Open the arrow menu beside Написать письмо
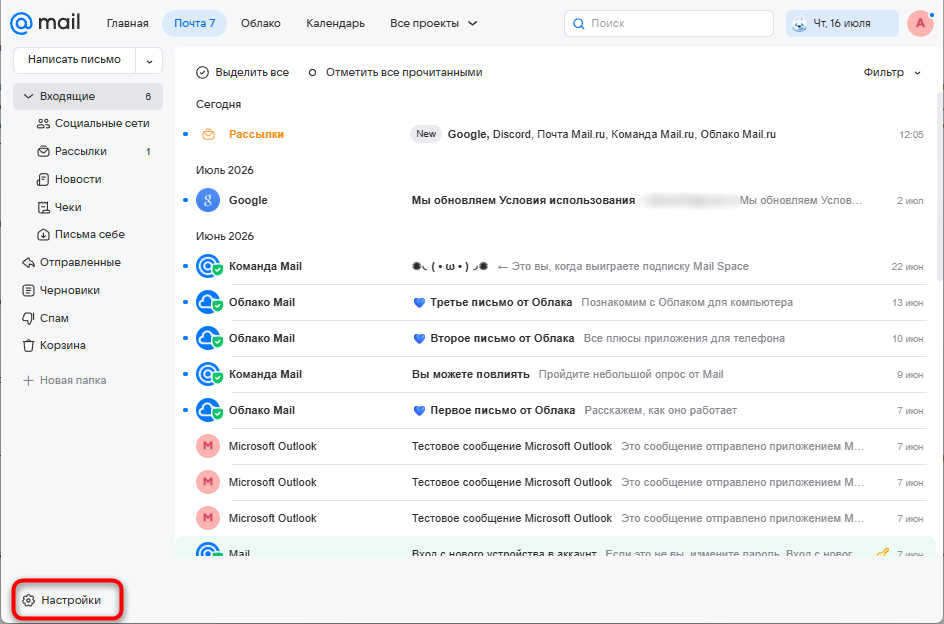The height and width of the screenshot is (624, 944). point(149,60)
